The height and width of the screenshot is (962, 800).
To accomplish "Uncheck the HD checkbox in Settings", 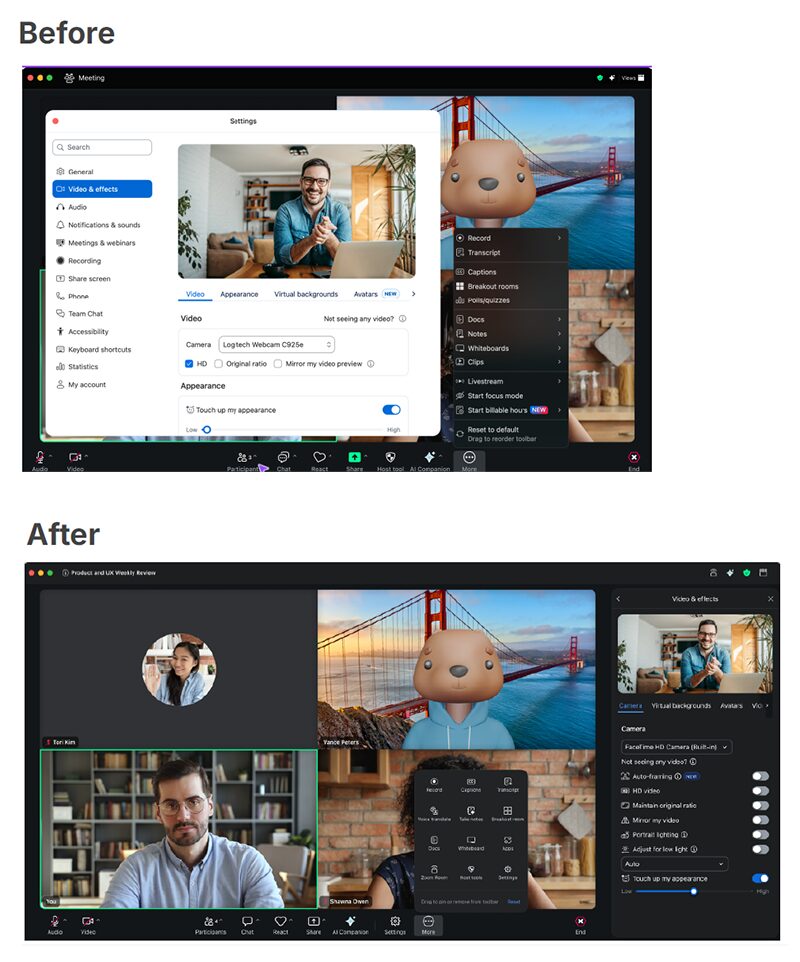I will (189, 364).
